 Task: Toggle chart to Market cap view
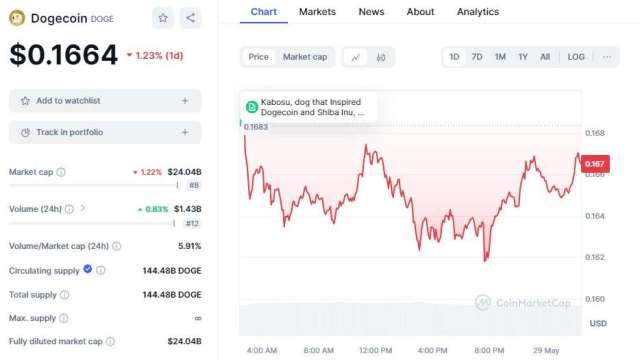point(305,57)
